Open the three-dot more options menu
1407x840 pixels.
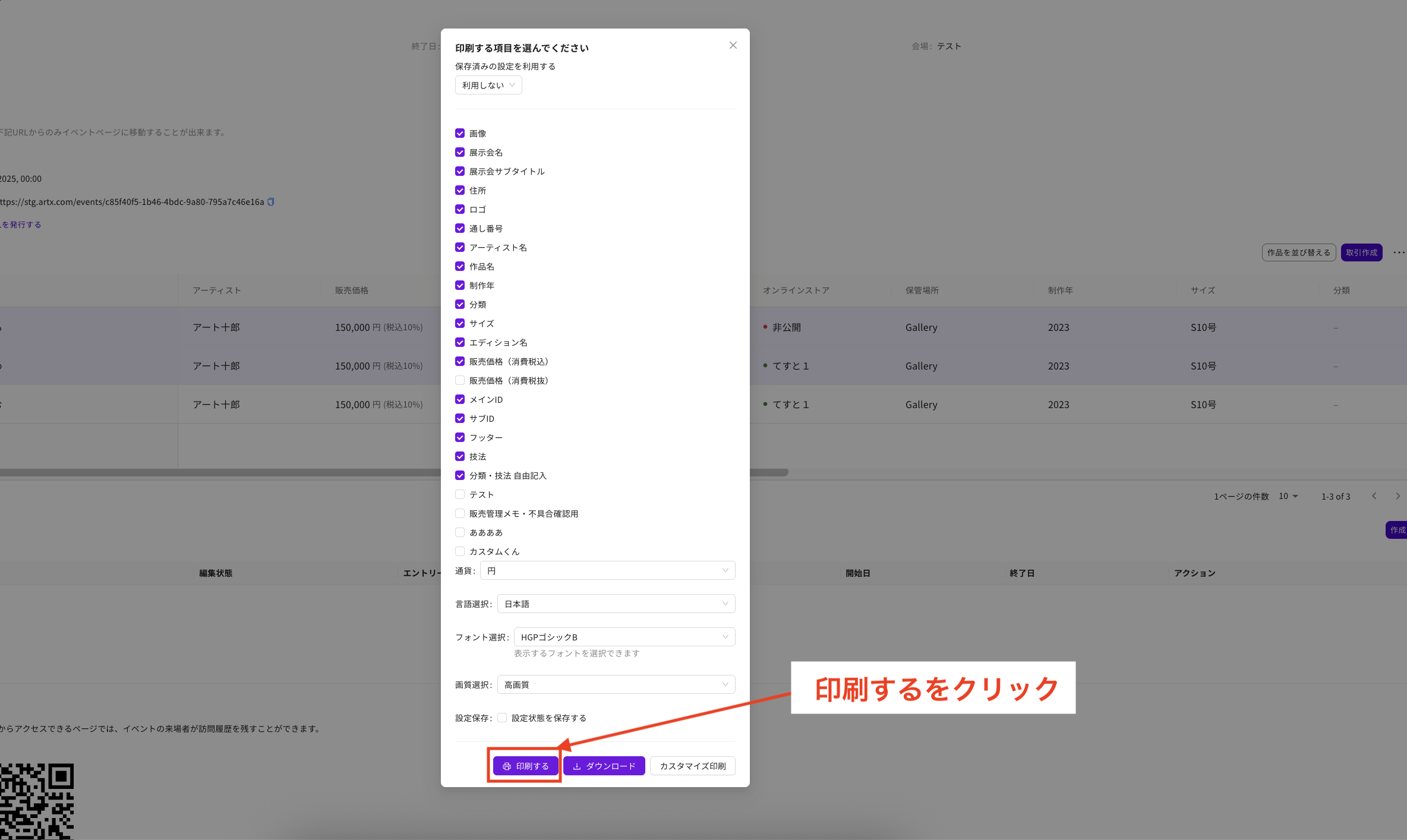tap(1399, 252)
